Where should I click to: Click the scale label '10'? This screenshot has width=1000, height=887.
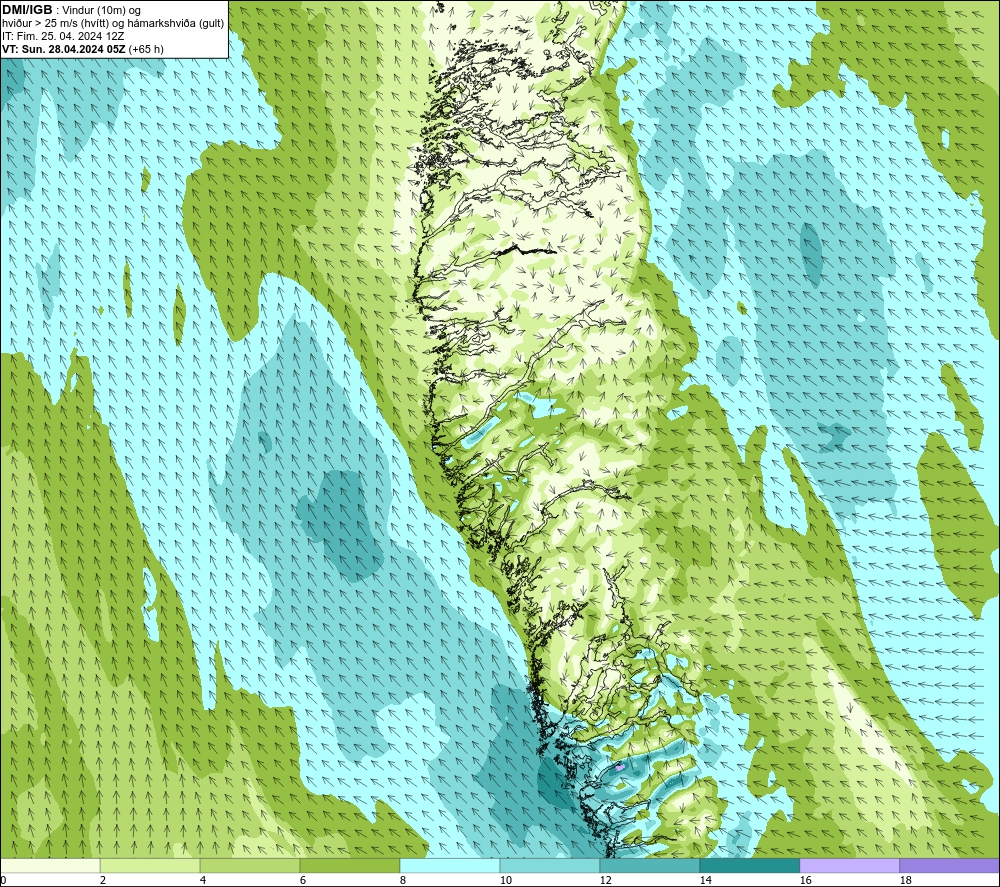505,881
